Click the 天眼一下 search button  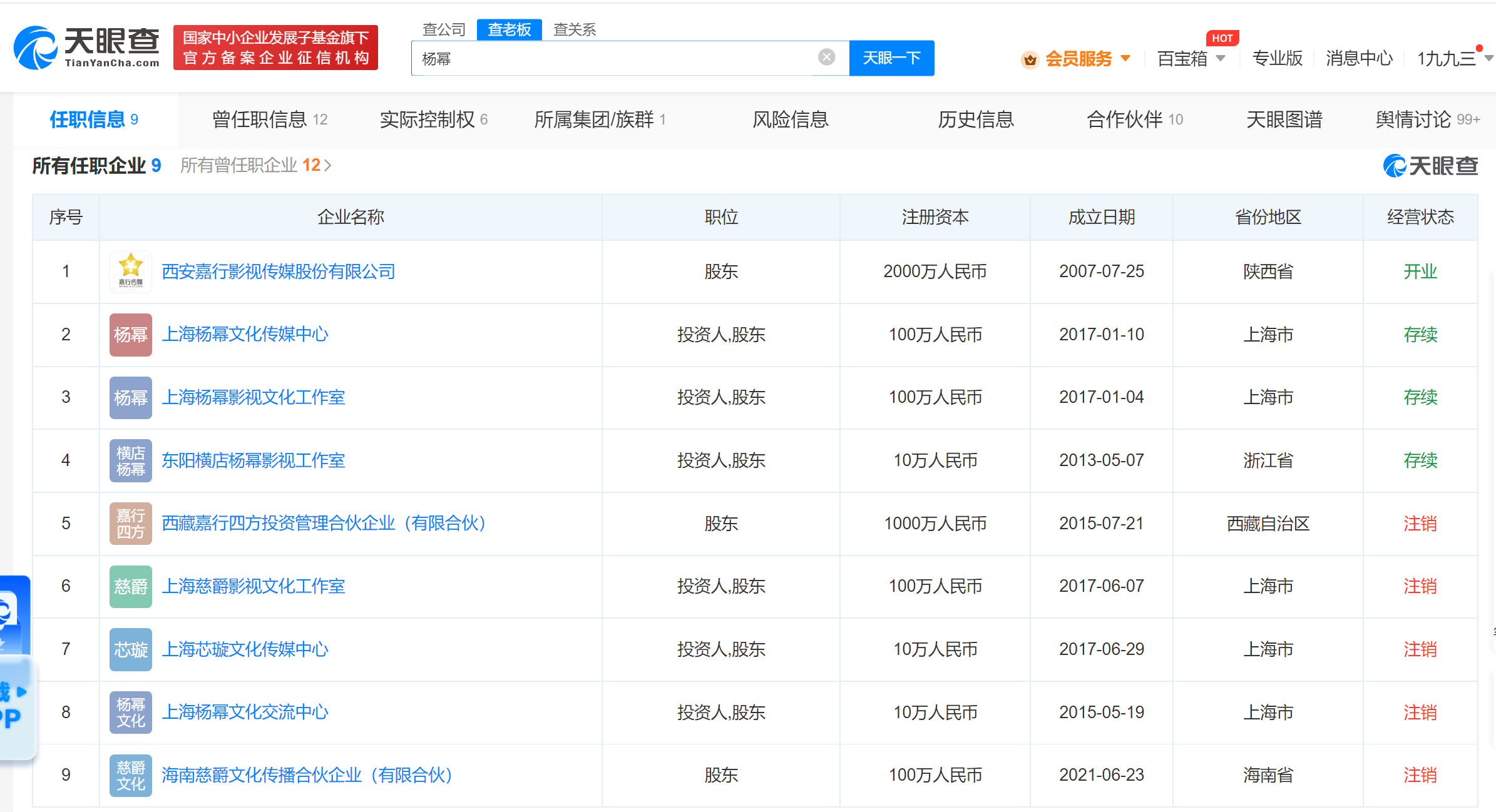pyautogui.click(x=891, y=58)
